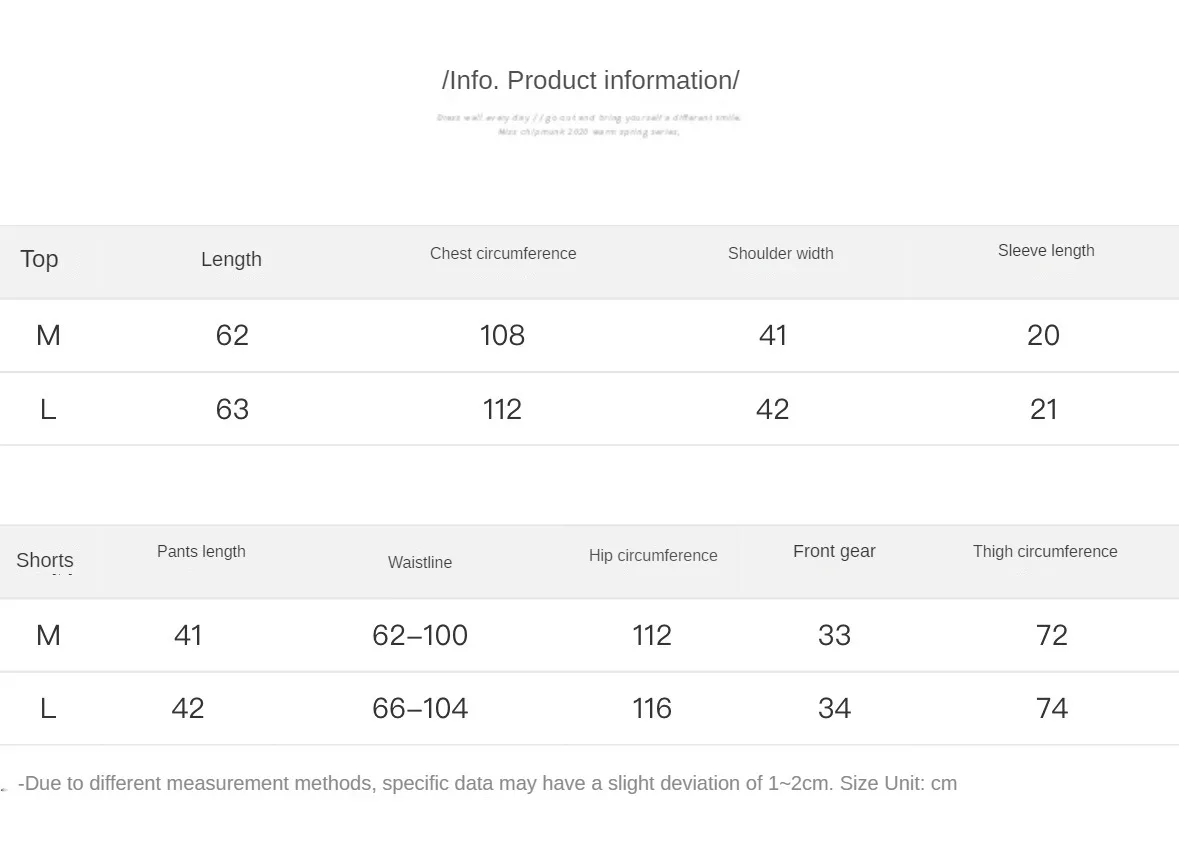Click the waistline range 62–100
The image size is (1179, 862).
[420, 635]
